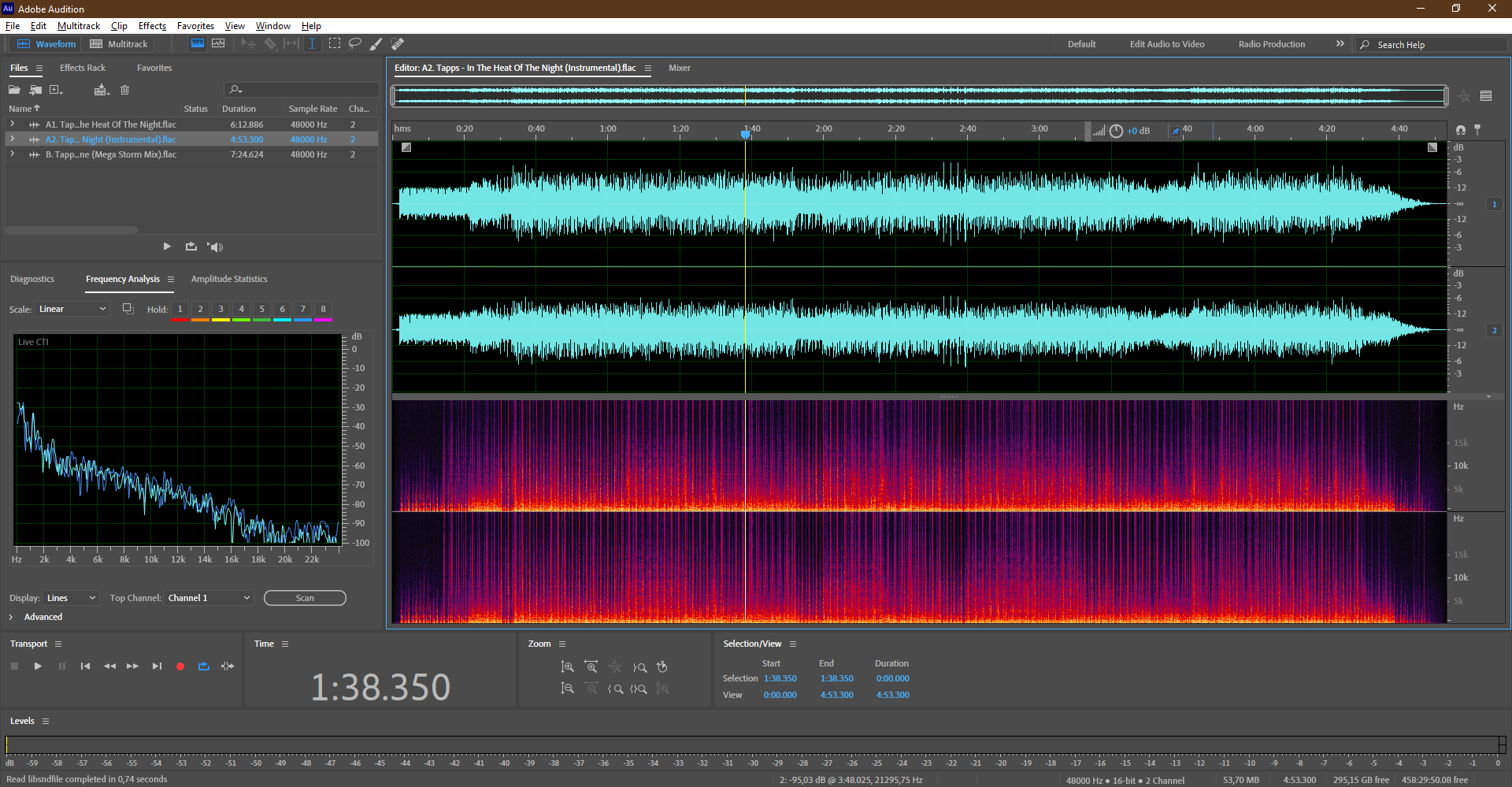Open the Scale Linear dropdown
Screen dimensions: 1512x787
click(72, 309)
